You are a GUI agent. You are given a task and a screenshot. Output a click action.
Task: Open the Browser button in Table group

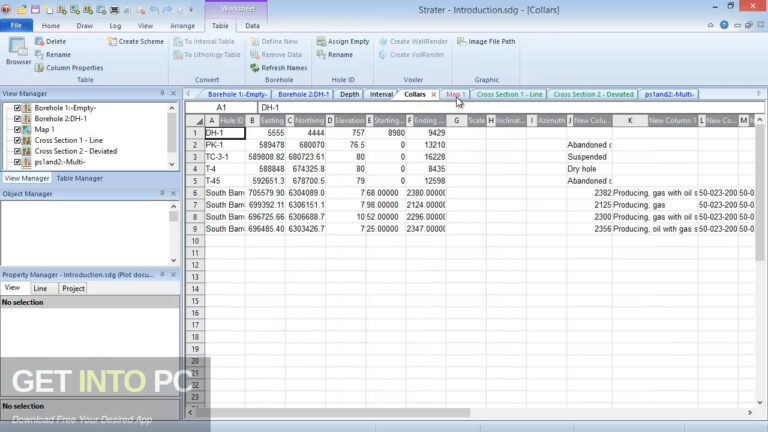[x=18, y=51]
